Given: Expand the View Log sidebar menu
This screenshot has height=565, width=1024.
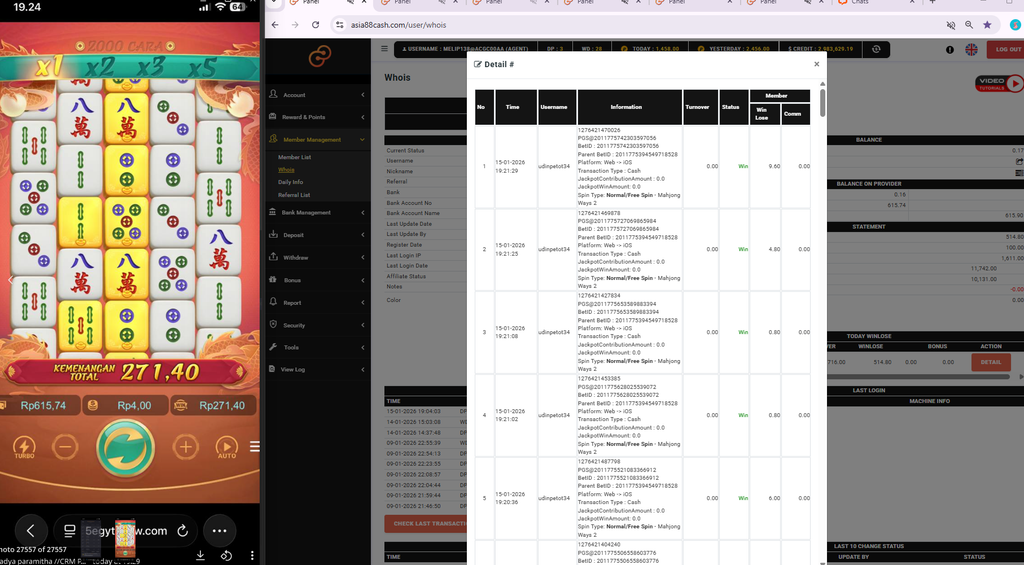Looking at the screenshot, I should (318, 369).
